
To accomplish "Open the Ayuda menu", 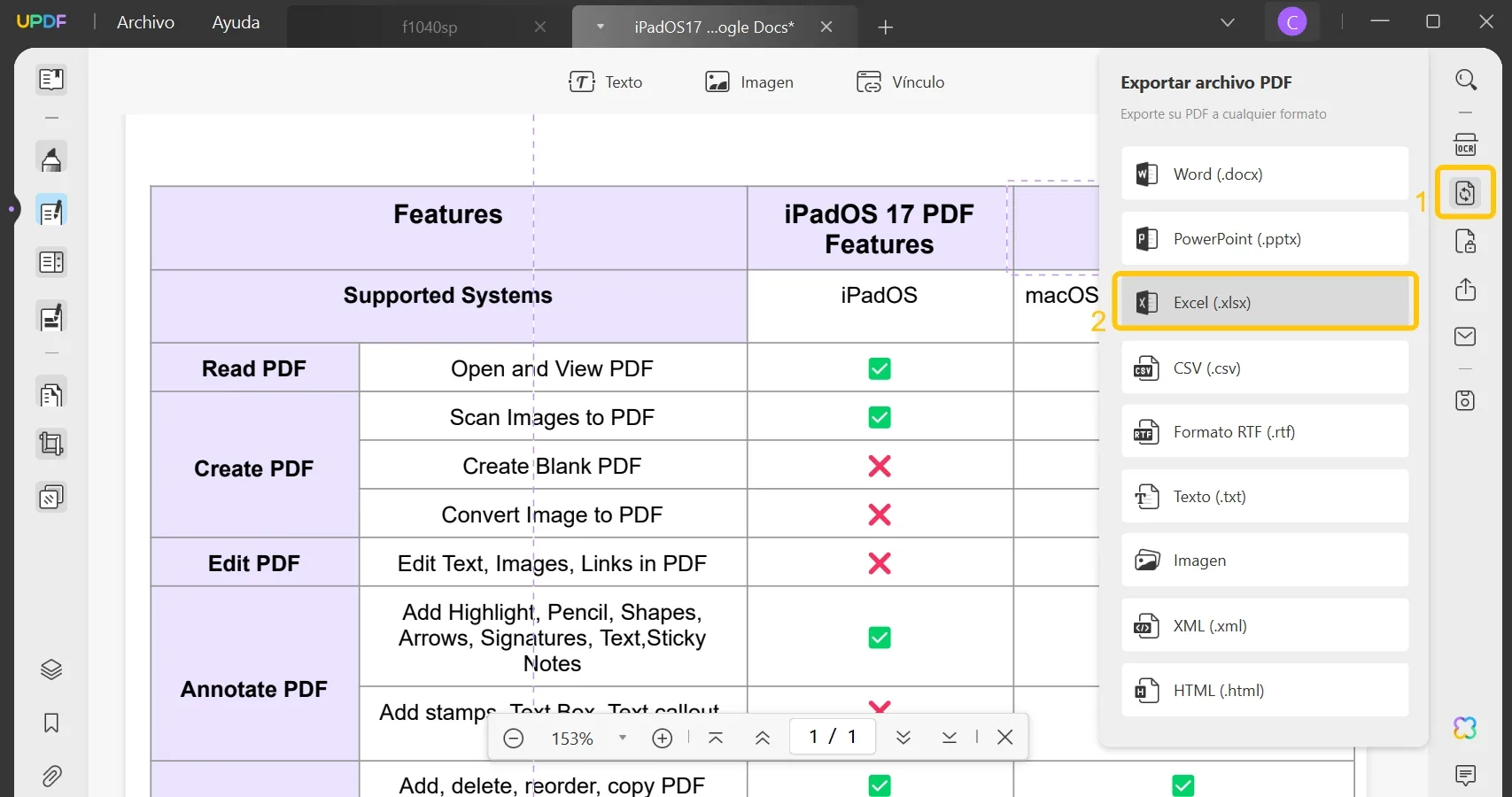I will point(236,22).
